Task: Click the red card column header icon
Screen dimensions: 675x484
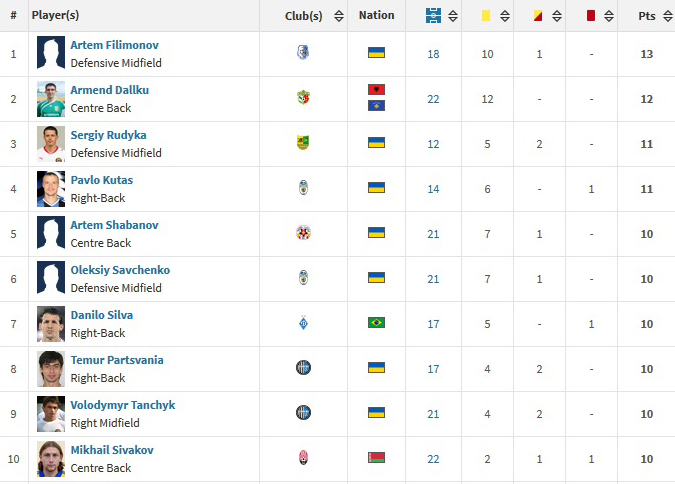Action: coord(590,16)
